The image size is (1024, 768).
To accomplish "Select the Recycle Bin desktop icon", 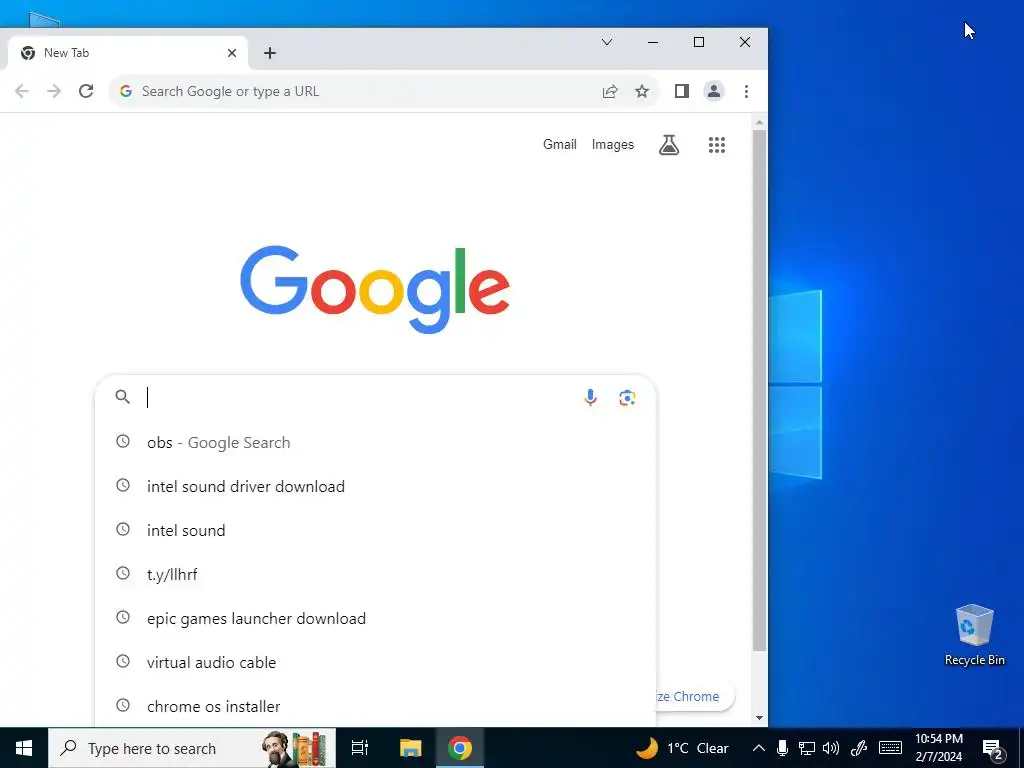I will coord(974,635).
